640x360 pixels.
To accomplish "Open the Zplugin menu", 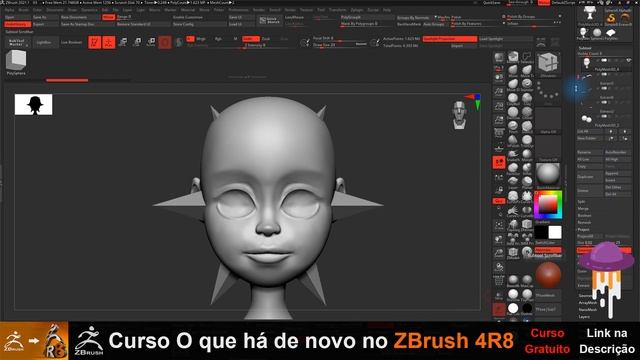I will click(357, 10).
